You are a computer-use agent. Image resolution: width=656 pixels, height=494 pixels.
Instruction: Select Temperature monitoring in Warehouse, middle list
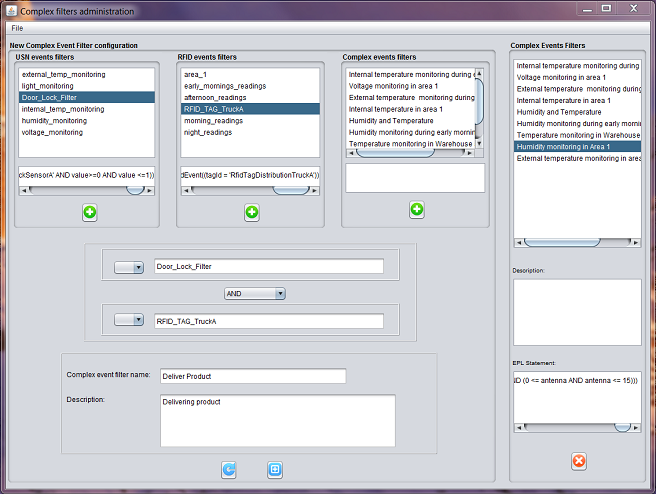[411, 143]
